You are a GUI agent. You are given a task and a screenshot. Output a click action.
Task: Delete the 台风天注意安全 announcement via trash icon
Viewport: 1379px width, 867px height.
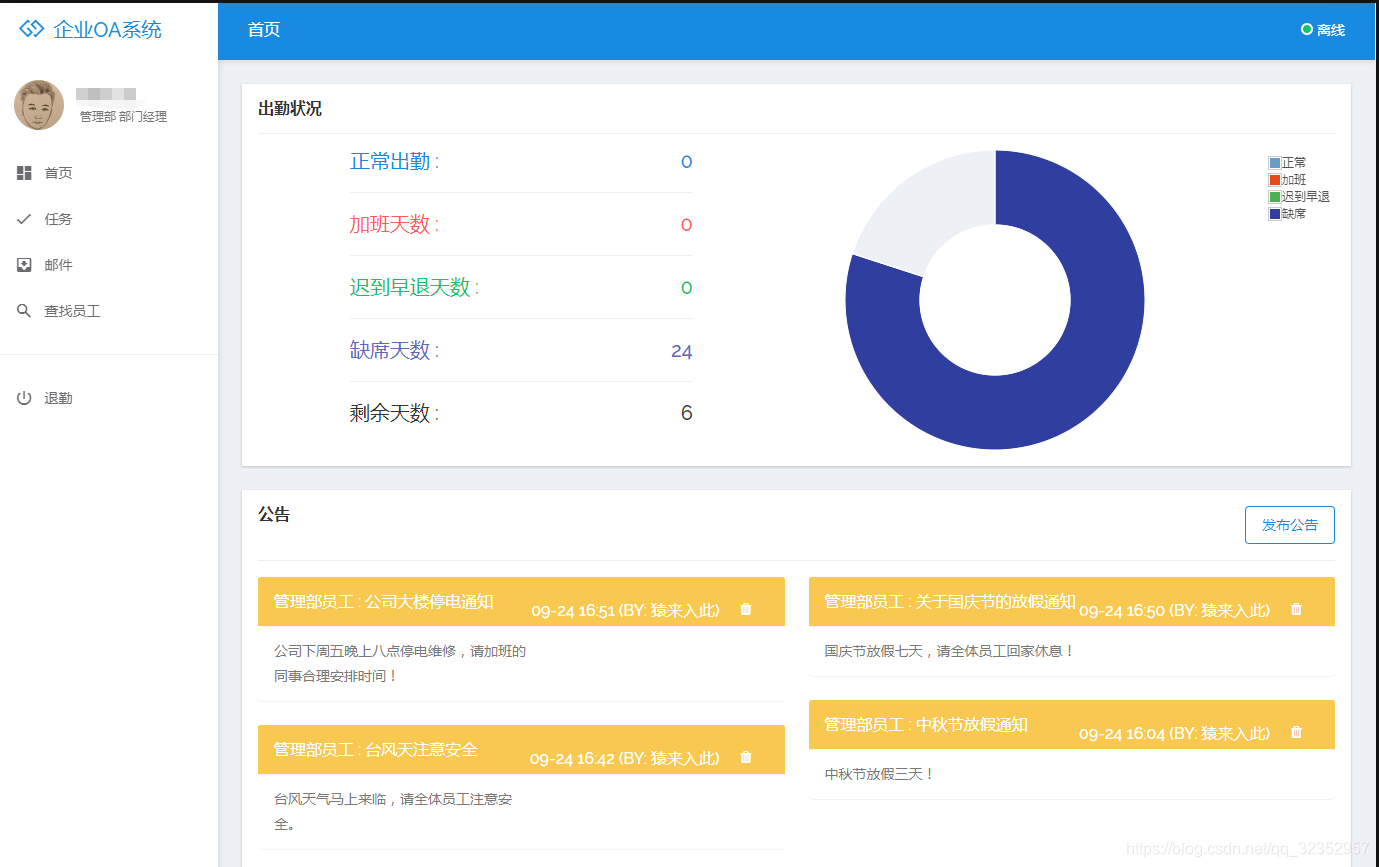745,757
